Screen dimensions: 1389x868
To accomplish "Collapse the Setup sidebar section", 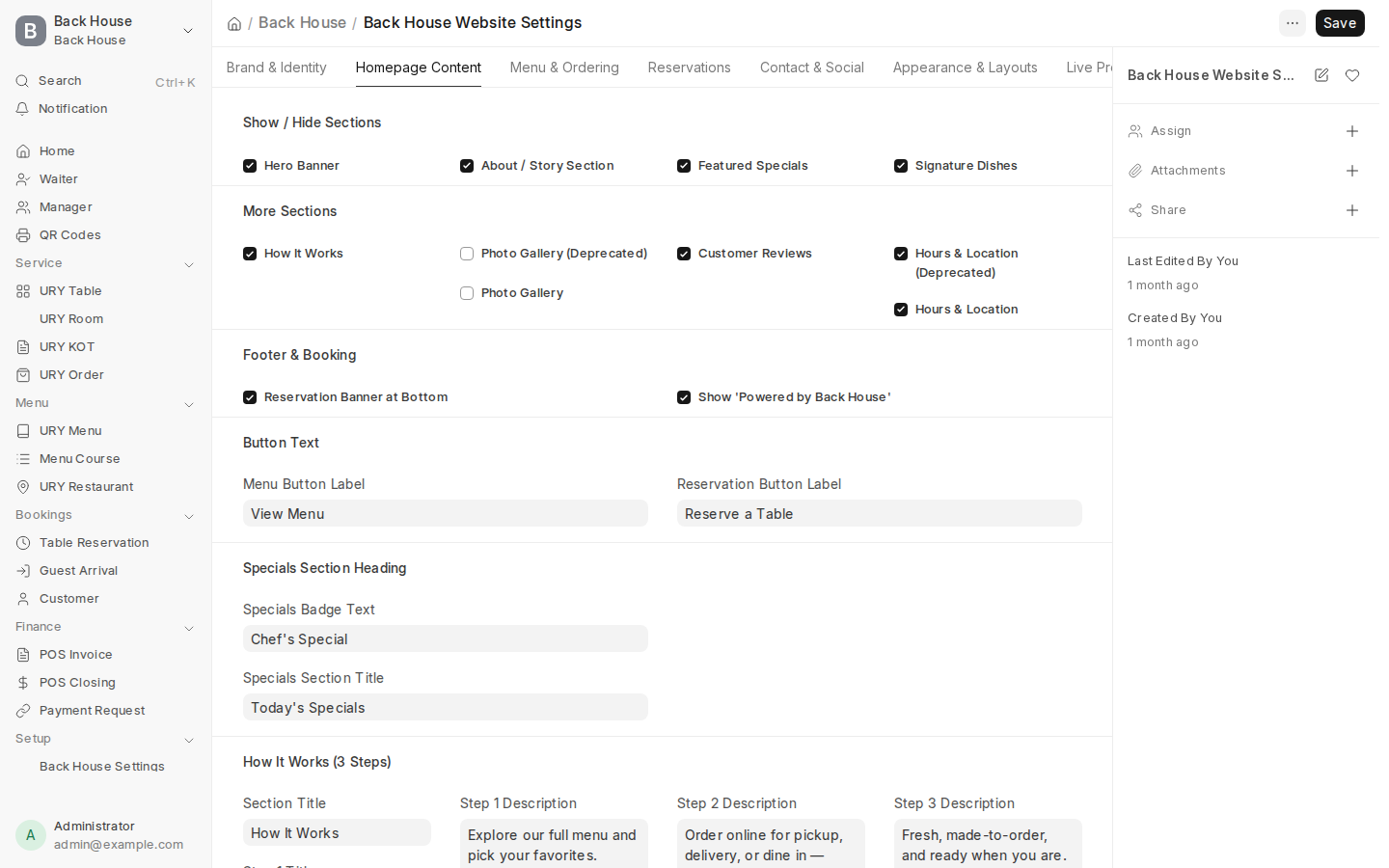I will pyautogui.click(x=189, y=740).
